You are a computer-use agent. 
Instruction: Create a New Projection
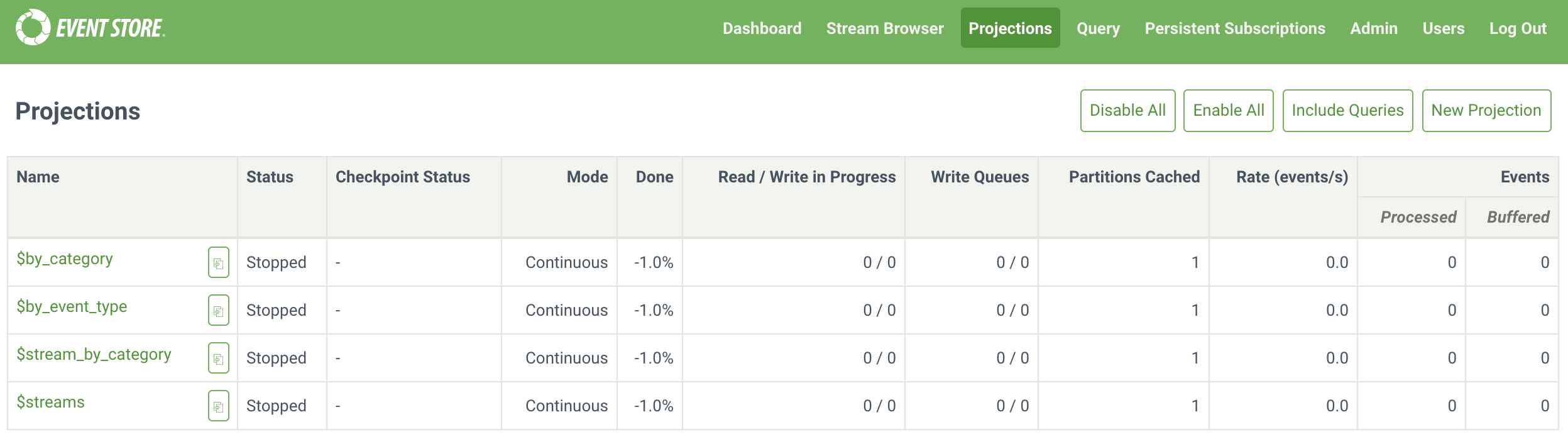click(x=1488, y=110)
